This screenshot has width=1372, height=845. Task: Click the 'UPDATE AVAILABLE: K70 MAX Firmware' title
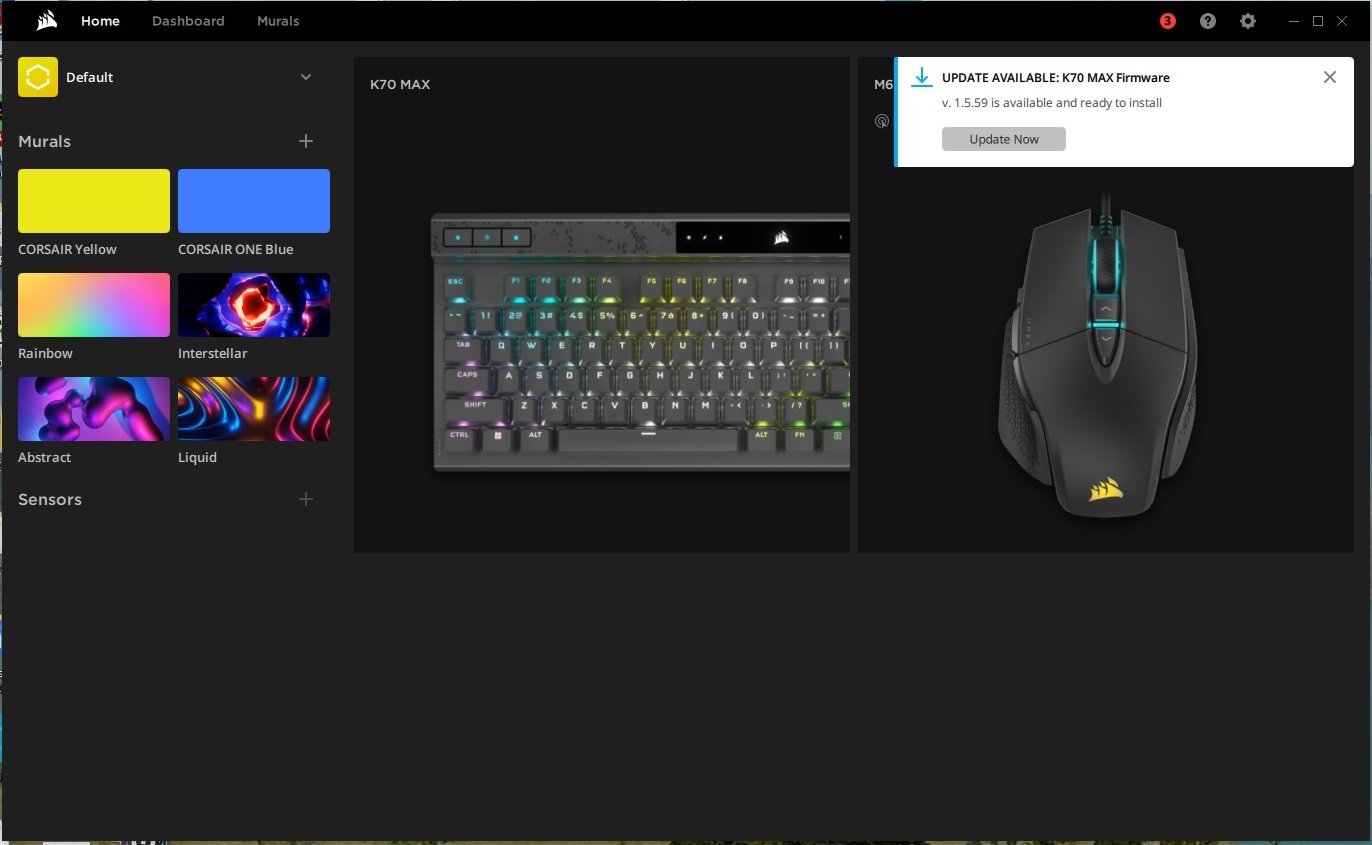point(1056,77)
